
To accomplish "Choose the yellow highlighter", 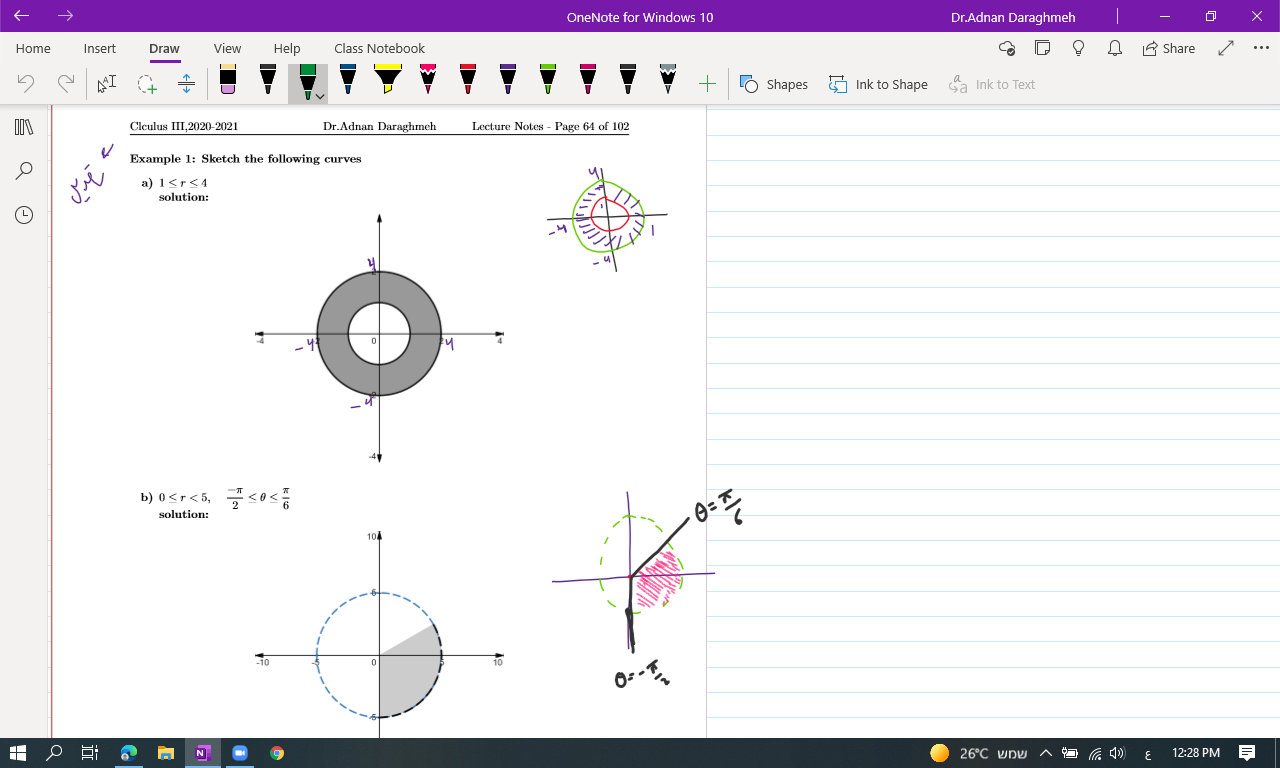I will [388, 81].
